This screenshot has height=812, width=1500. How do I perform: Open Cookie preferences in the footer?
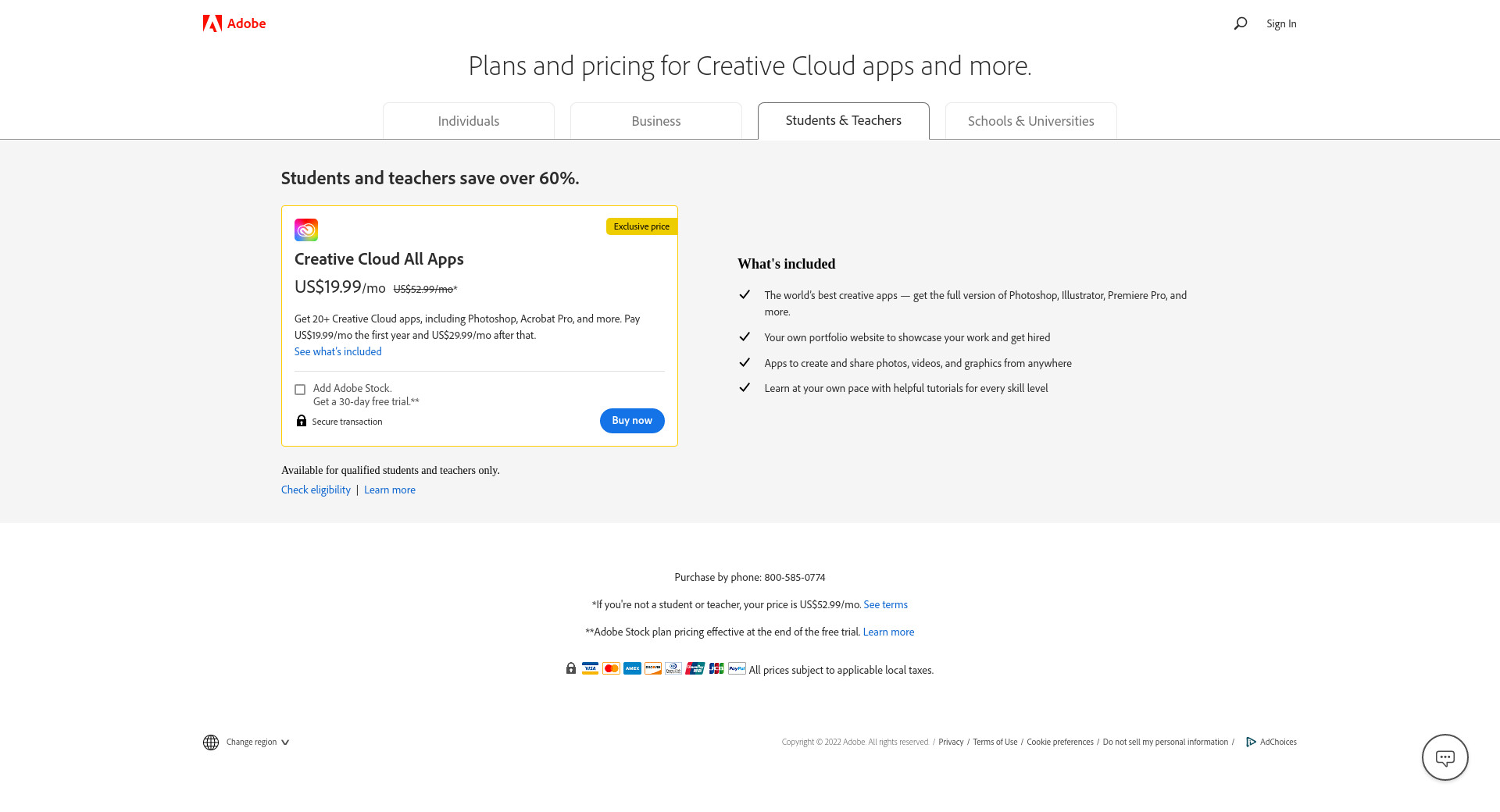[1059, 742]
